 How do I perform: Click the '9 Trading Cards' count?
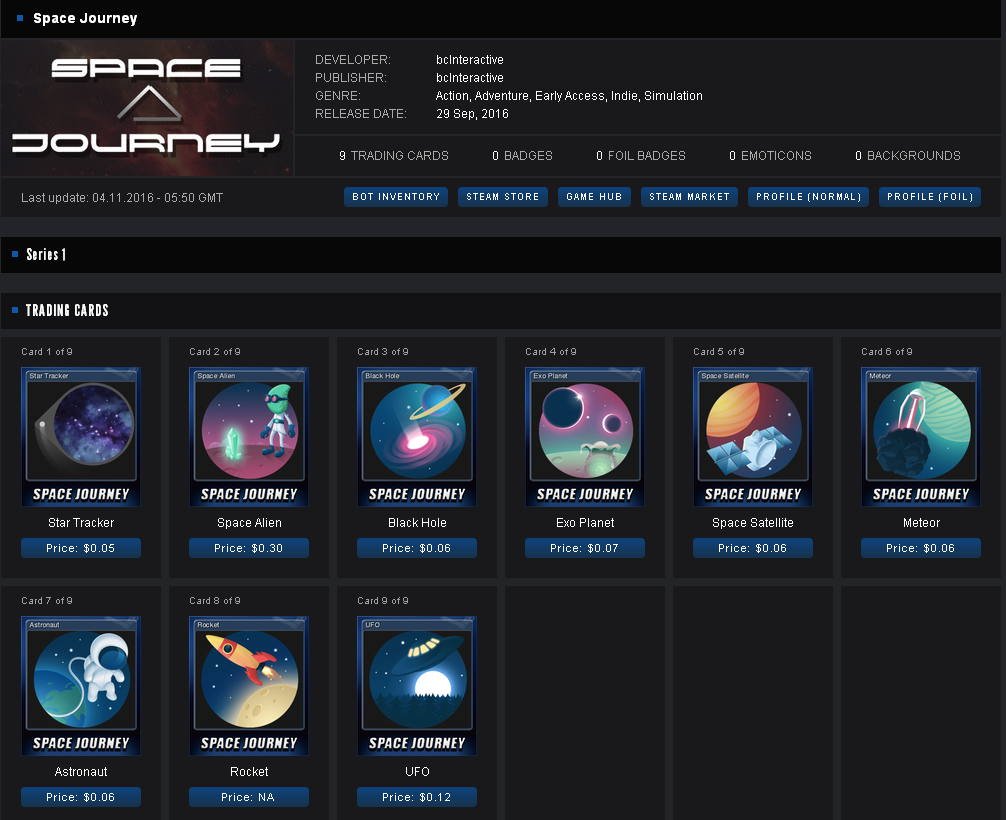tap(394, 156)
